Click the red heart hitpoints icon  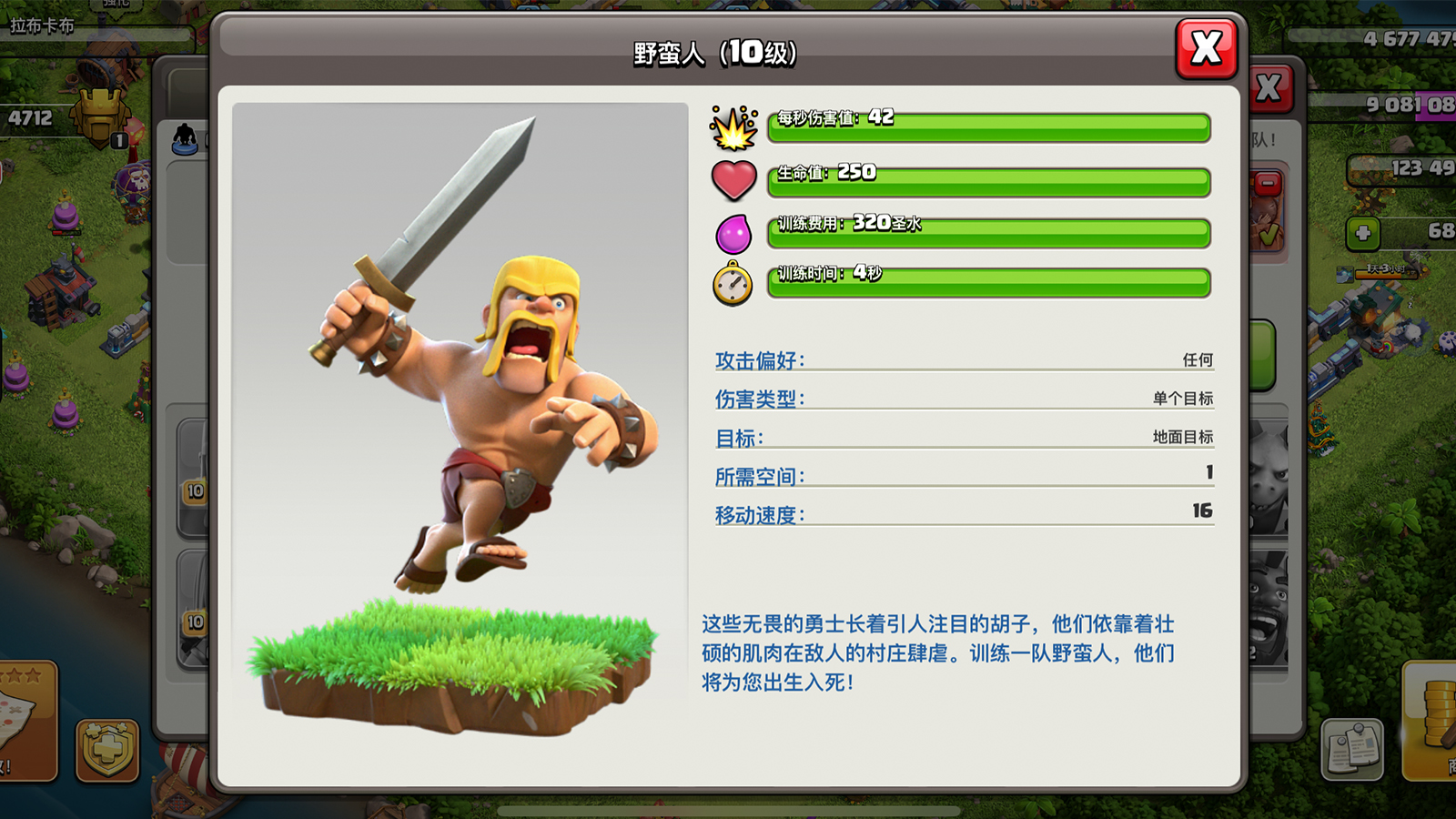tap(733, 180)
